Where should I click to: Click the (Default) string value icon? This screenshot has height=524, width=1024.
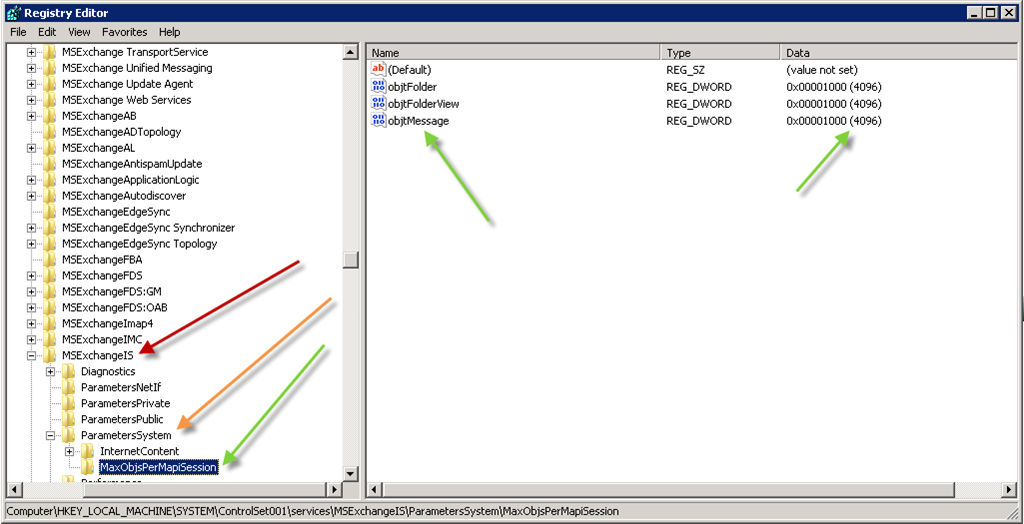pyautogui.click(x=378, y=70)
